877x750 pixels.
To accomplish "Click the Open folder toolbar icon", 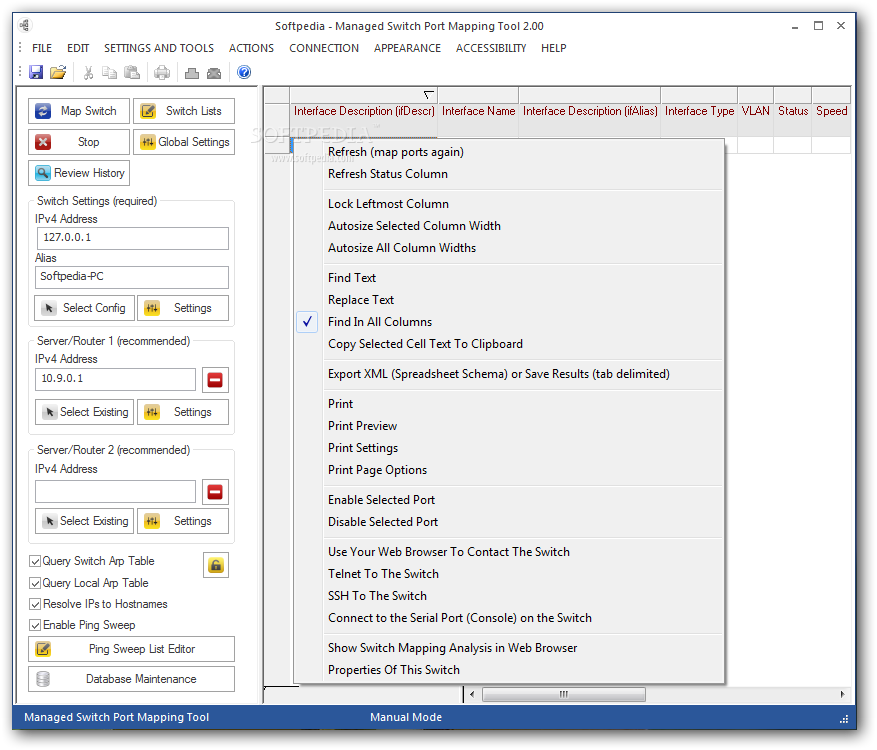I will pos(58,72).
